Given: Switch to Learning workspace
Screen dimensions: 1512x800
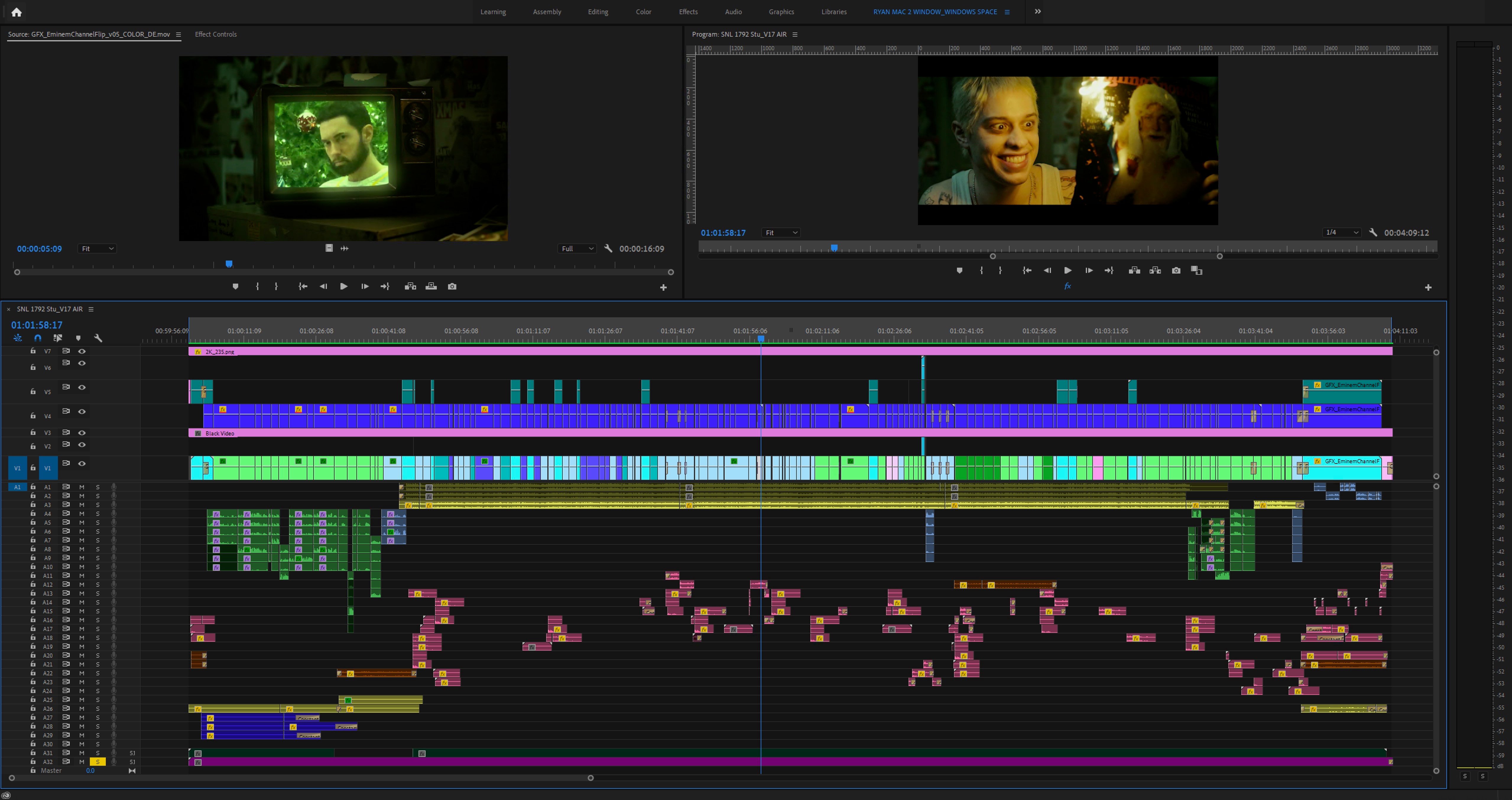Looking at the screenshot, I should [x=493, y=12].
